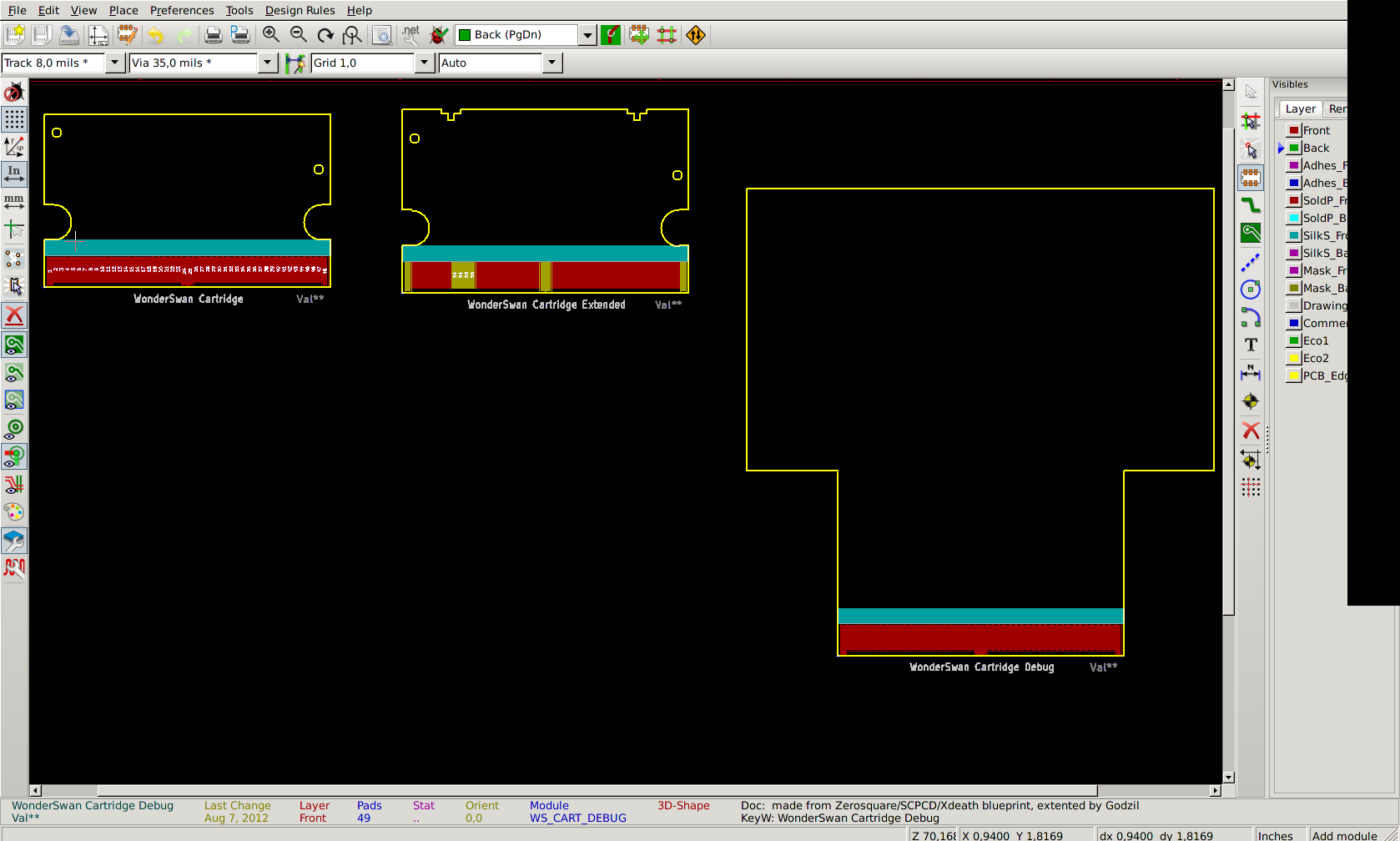
Task: Click the horizontal scrollbar below the canvas
Action: (x=597, y=790)
